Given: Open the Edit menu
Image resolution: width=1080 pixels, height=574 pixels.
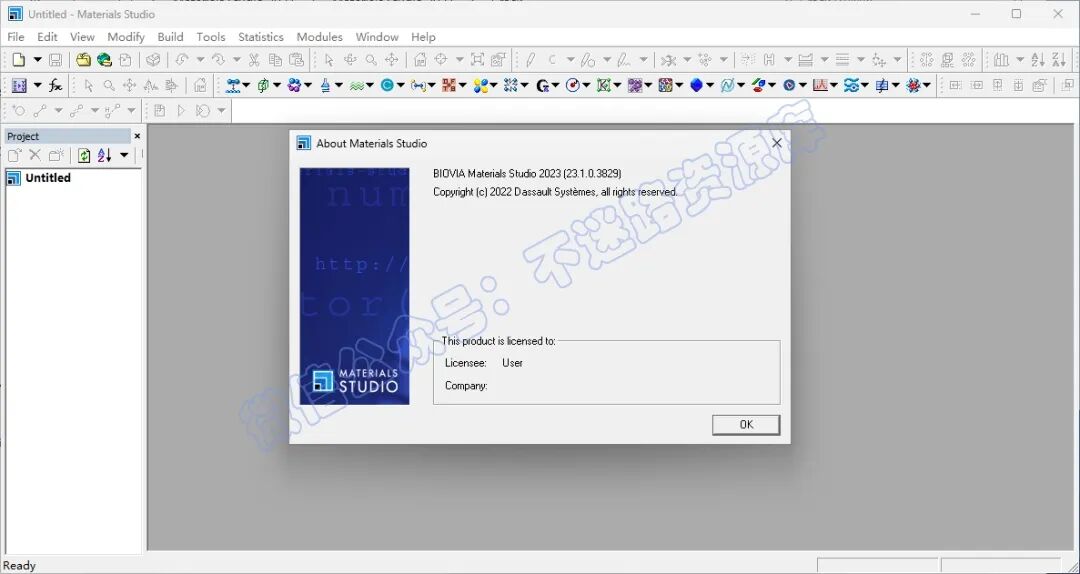Looking at the screenshot, I should coord(48,37).
